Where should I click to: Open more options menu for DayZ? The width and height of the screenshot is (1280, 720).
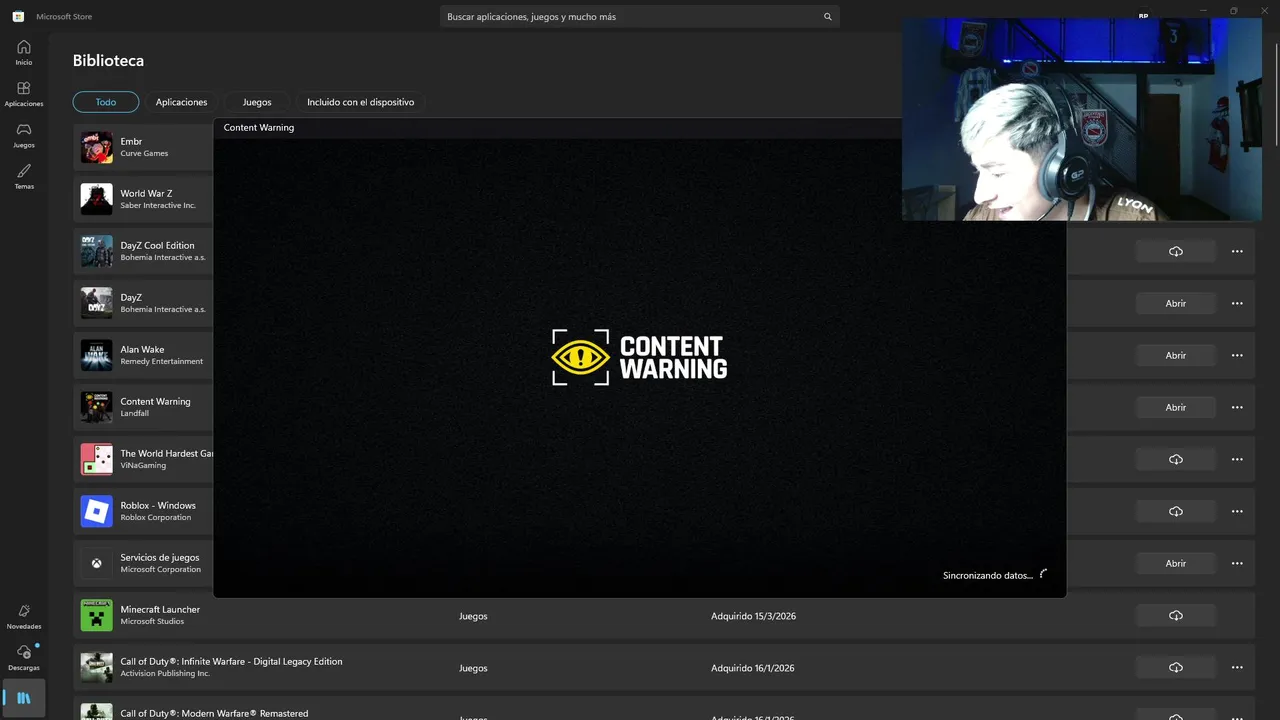1237,303
